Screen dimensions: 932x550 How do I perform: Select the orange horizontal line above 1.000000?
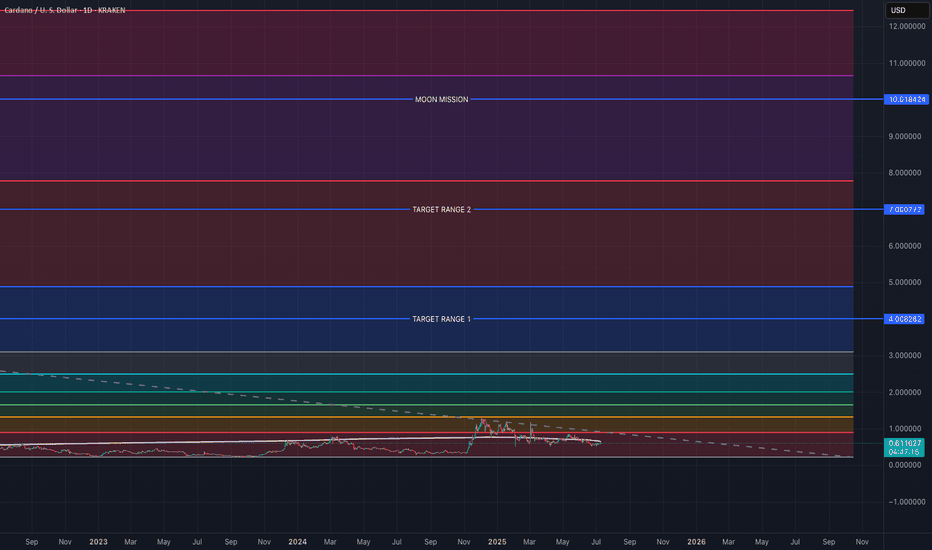[x=426, y=417]
